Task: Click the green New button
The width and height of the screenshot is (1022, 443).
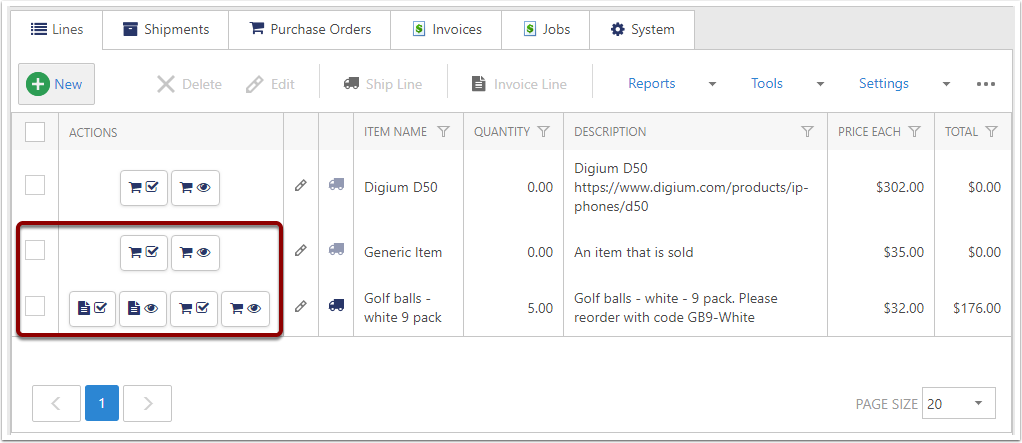Action: point(56,84)
